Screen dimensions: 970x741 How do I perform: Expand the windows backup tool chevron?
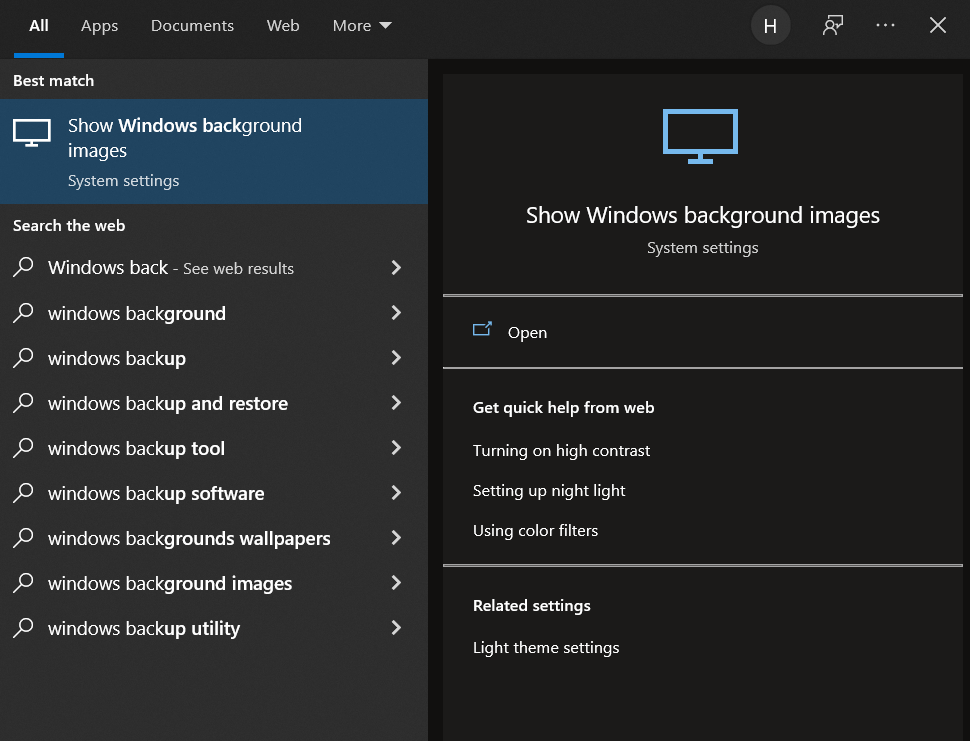(396, 447)
